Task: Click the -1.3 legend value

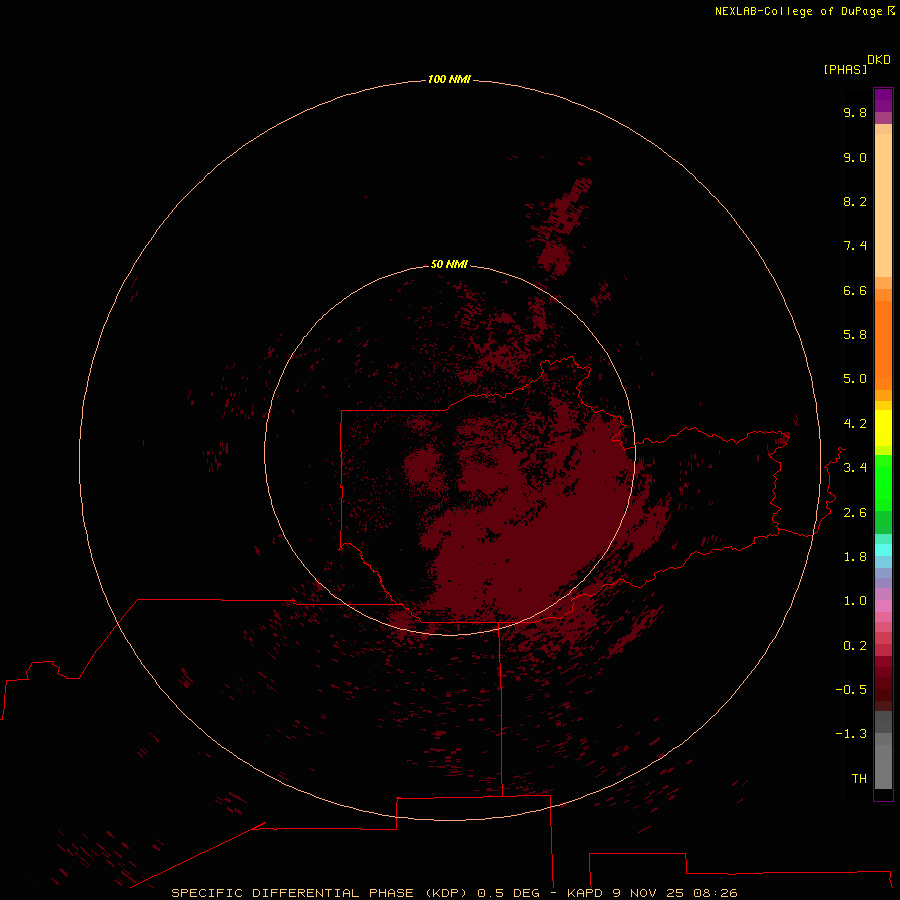Action: click(851, 734)
